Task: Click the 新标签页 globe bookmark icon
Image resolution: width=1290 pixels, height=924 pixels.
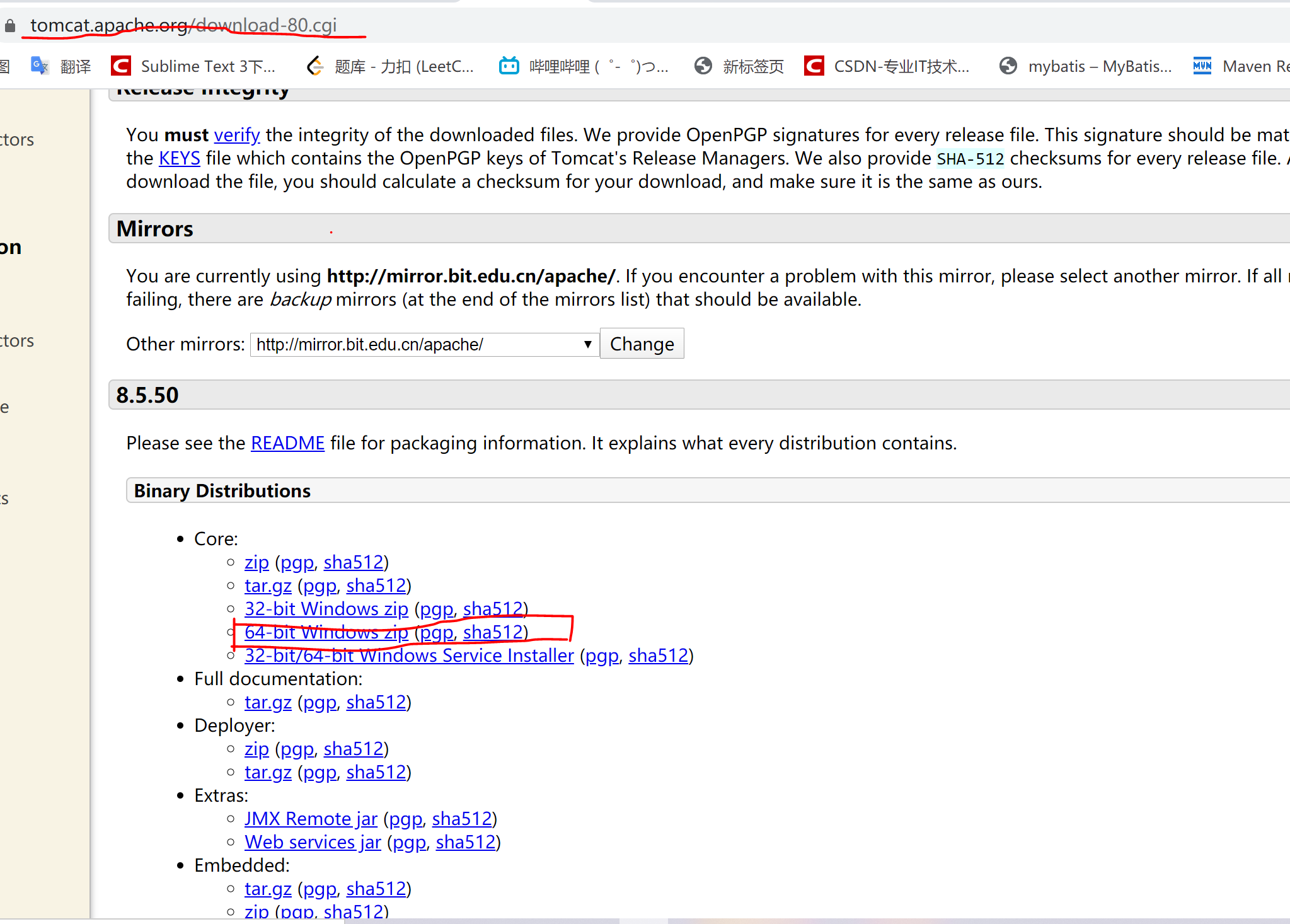Action: point(703,66)
